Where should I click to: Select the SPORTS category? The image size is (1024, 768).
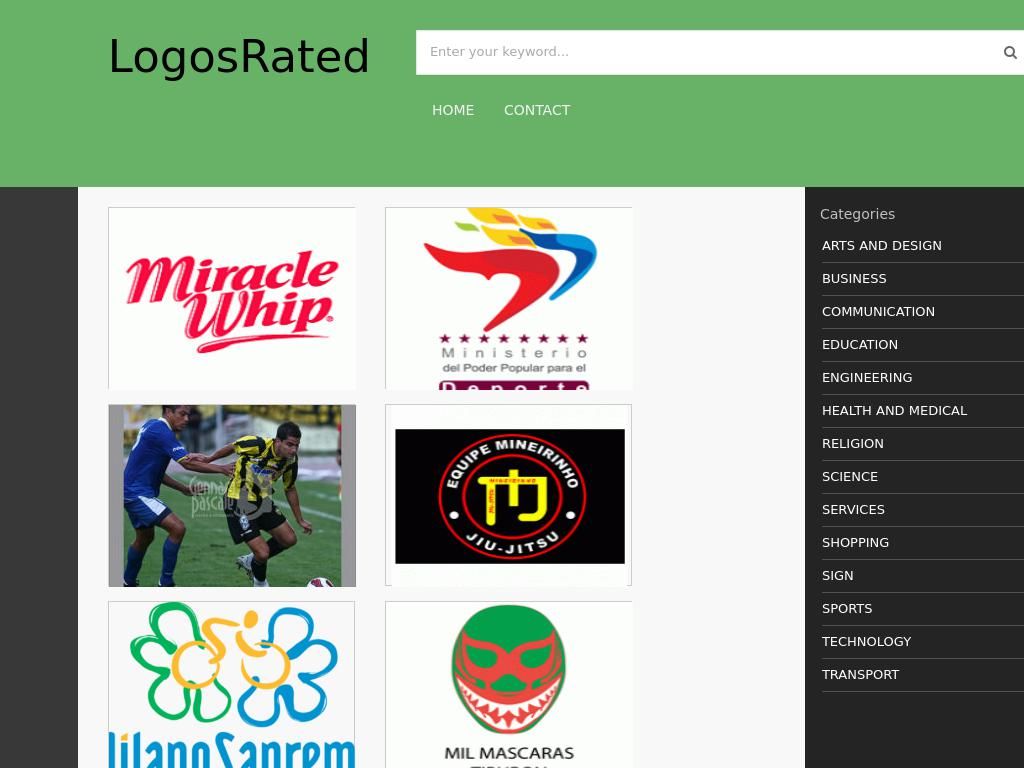tap(846, 609)
